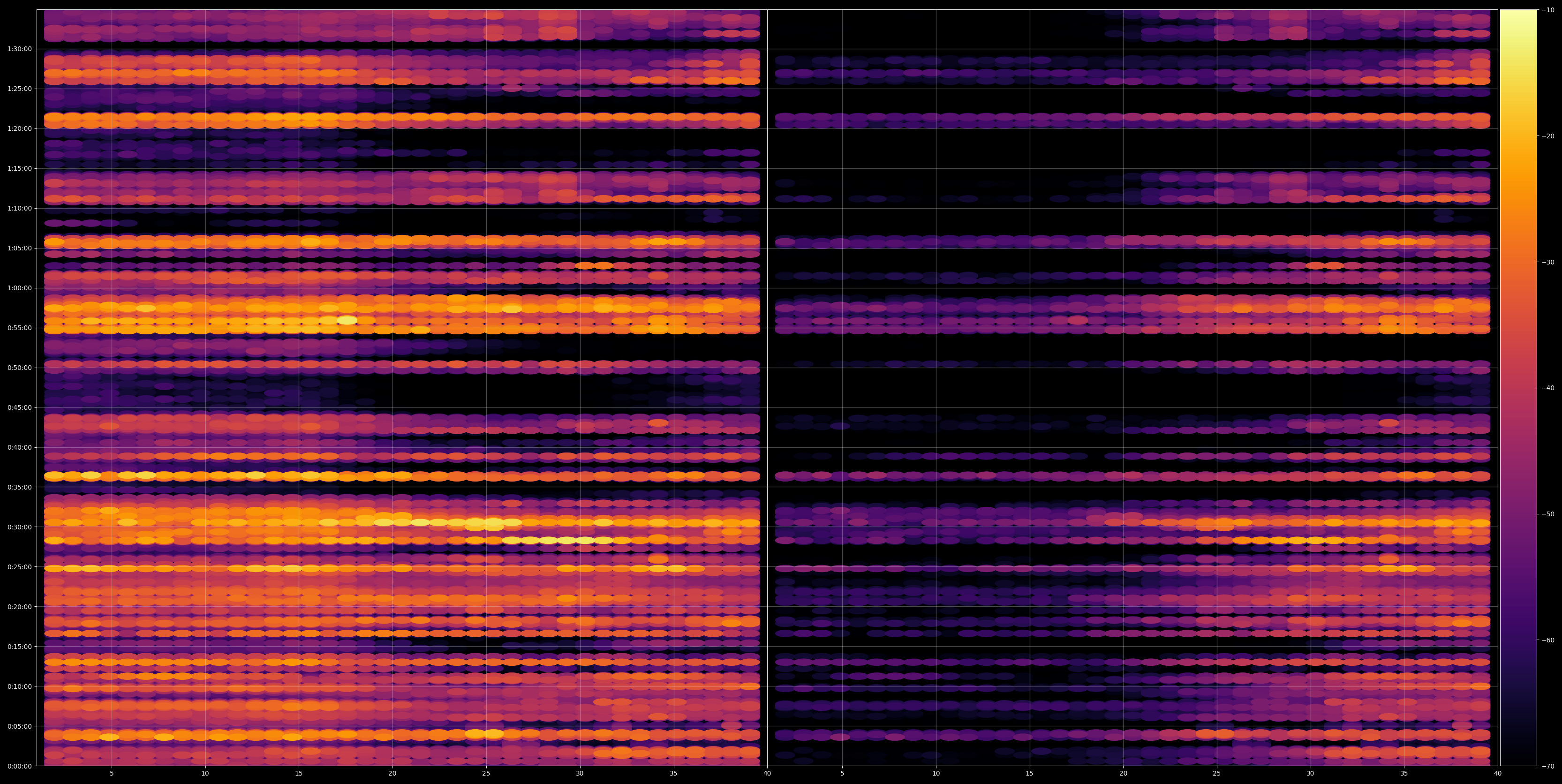Click the 0:55:00 y-axis tick label

(19, 328)
